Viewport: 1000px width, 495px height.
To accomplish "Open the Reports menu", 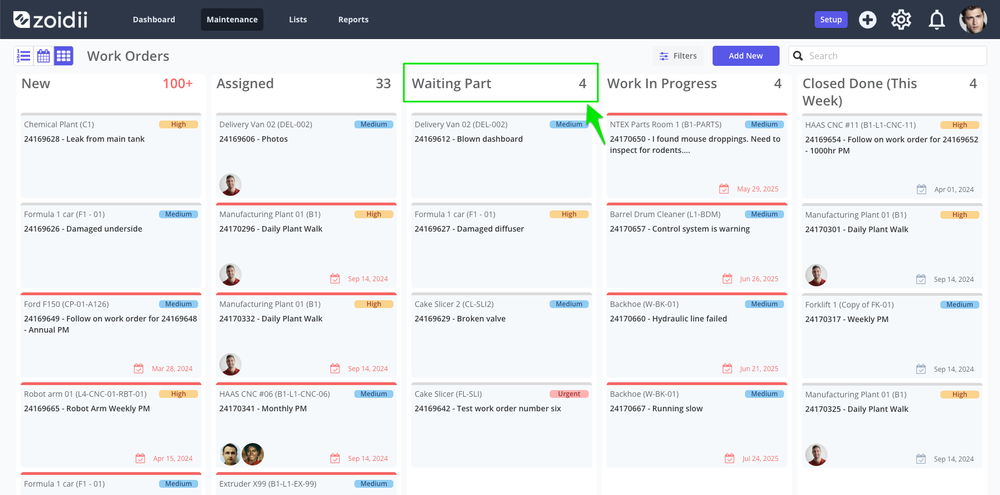I will click(353, 20).
